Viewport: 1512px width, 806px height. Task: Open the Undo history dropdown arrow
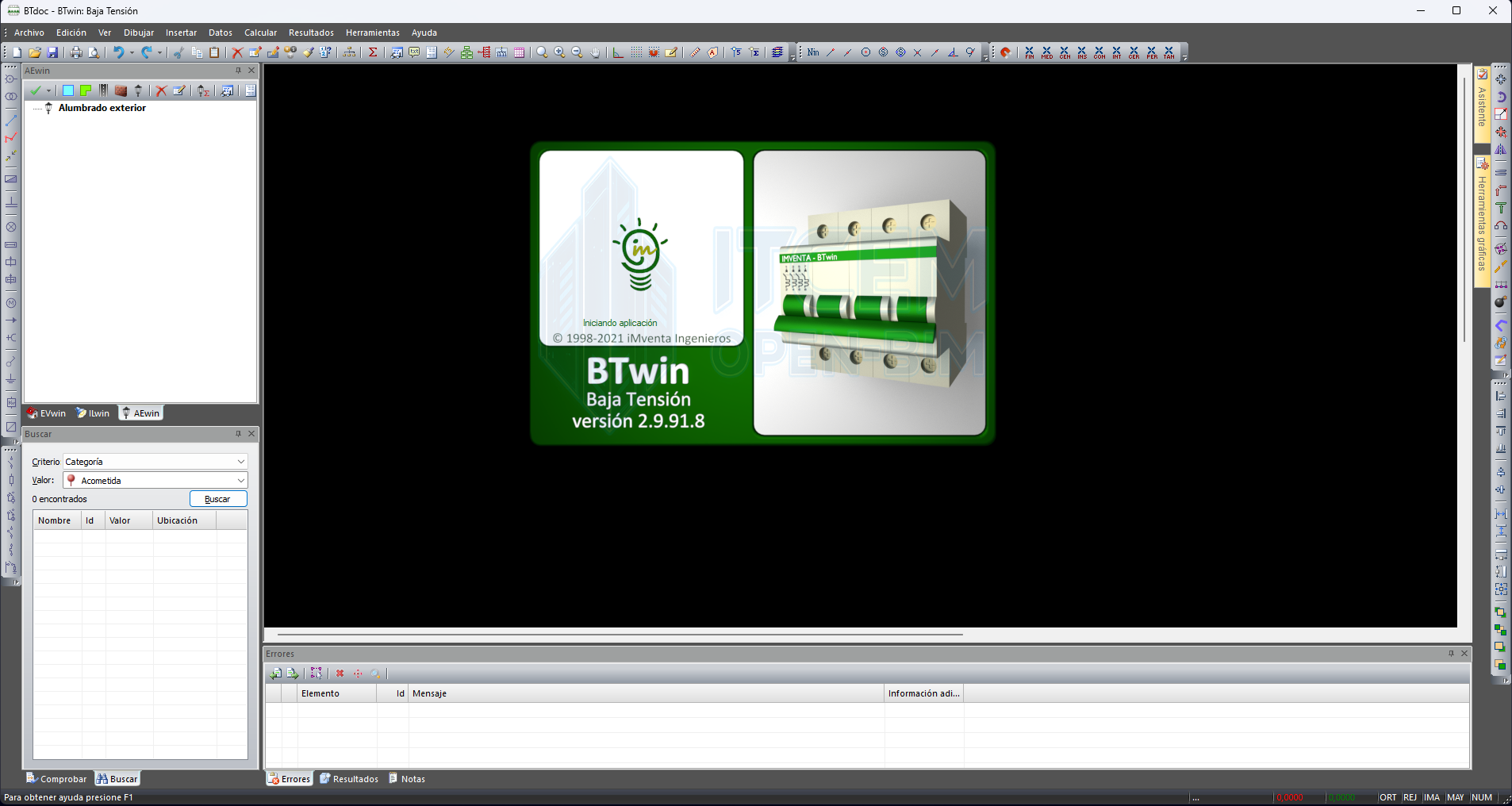[x=132, y=52]
